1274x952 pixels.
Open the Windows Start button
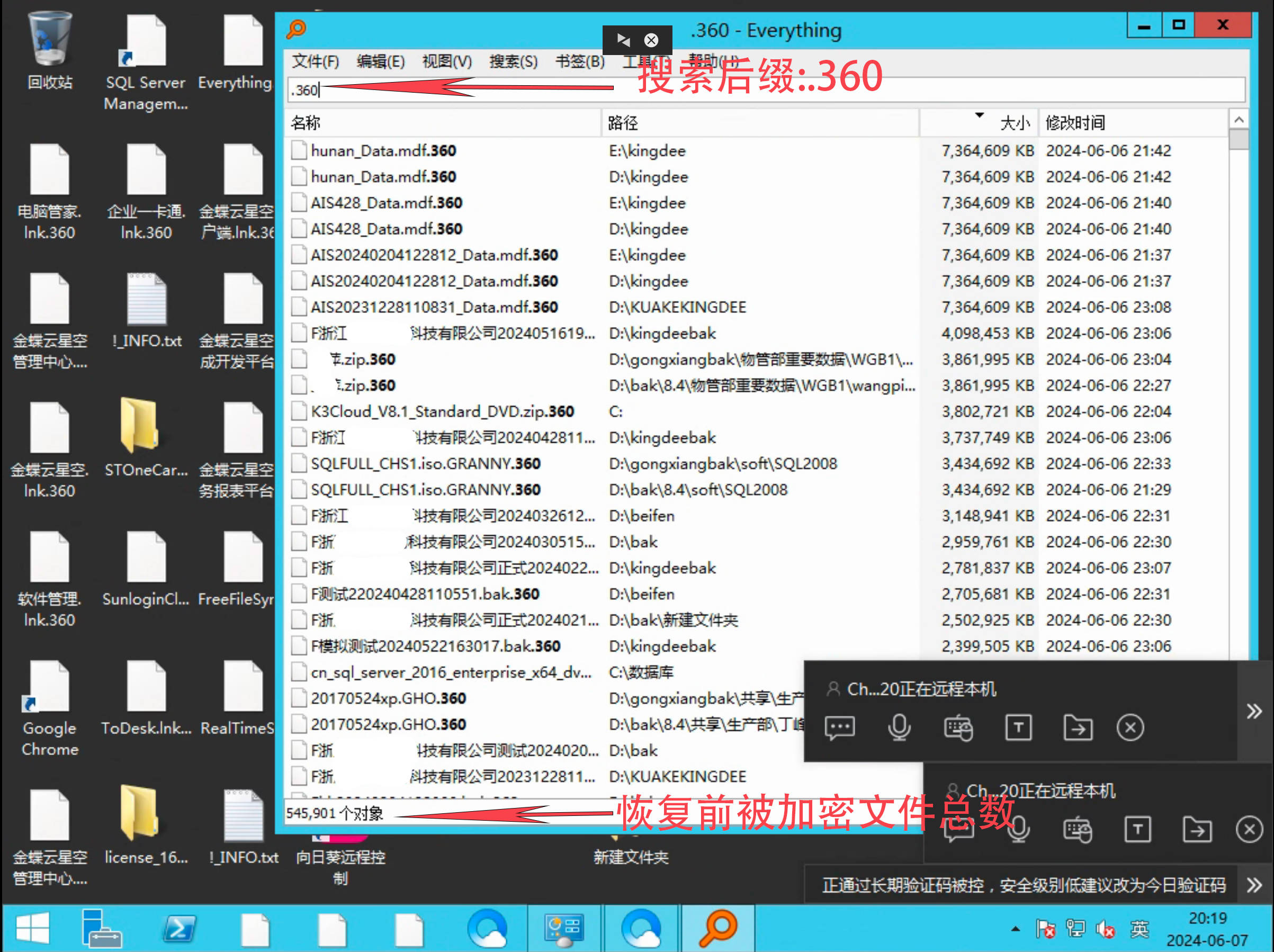pyautogui.click(x=32, y=928)
